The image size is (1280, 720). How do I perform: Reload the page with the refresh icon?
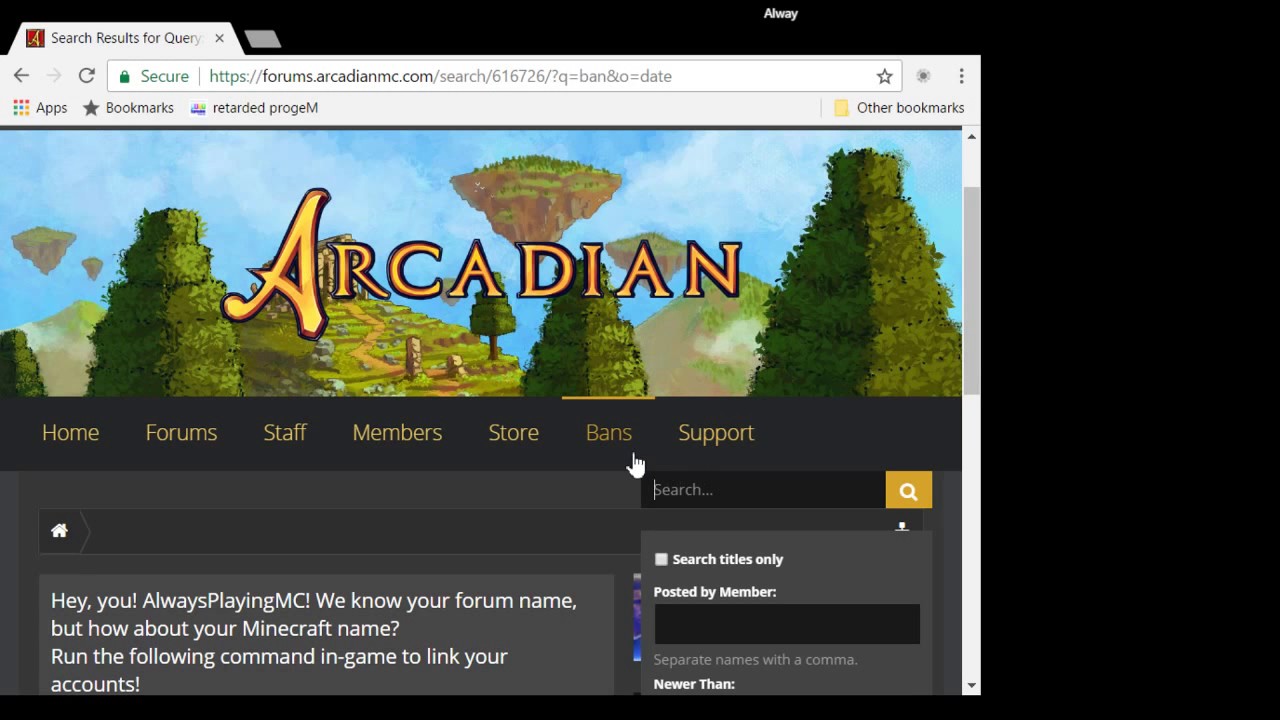pyautogui.click(x=87, y=76)
